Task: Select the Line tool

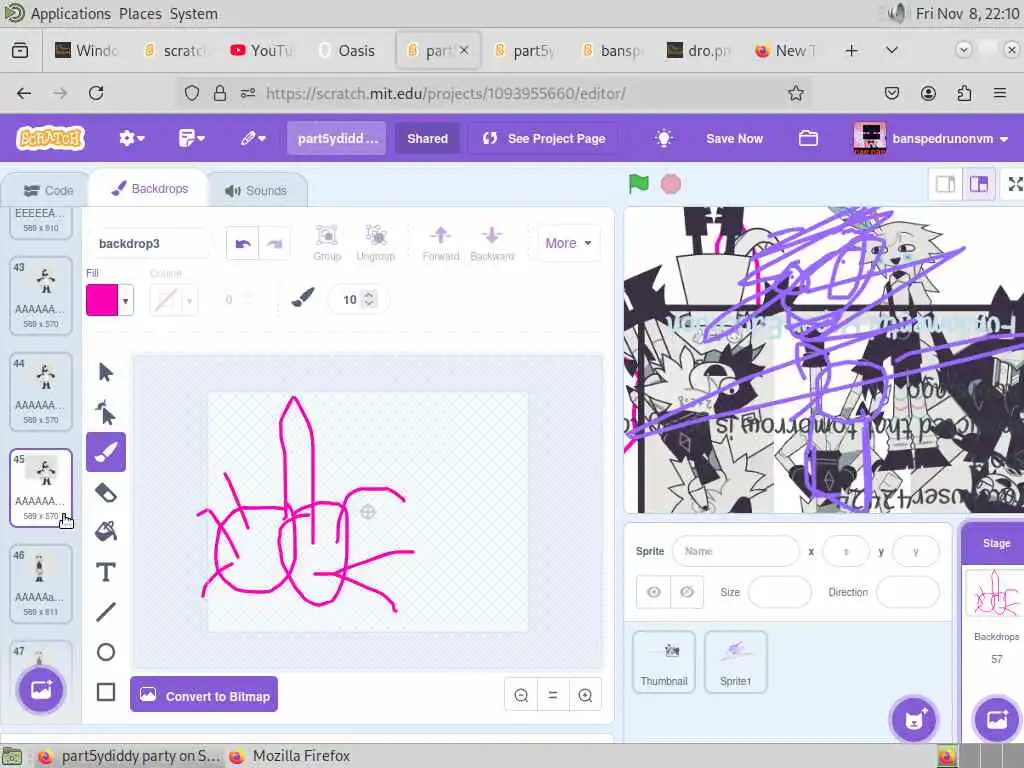Action: pyautogui.click(x=106, y=612)
